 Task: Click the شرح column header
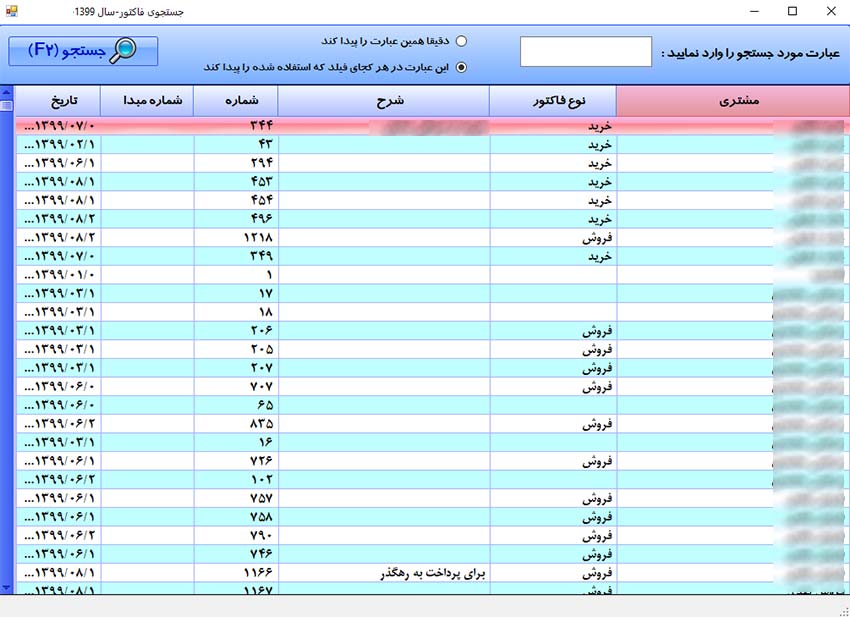tap(384, 101)
